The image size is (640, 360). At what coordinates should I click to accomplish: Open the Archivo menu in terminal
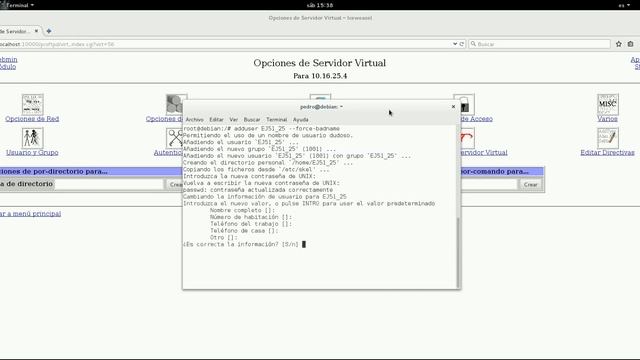195,120
